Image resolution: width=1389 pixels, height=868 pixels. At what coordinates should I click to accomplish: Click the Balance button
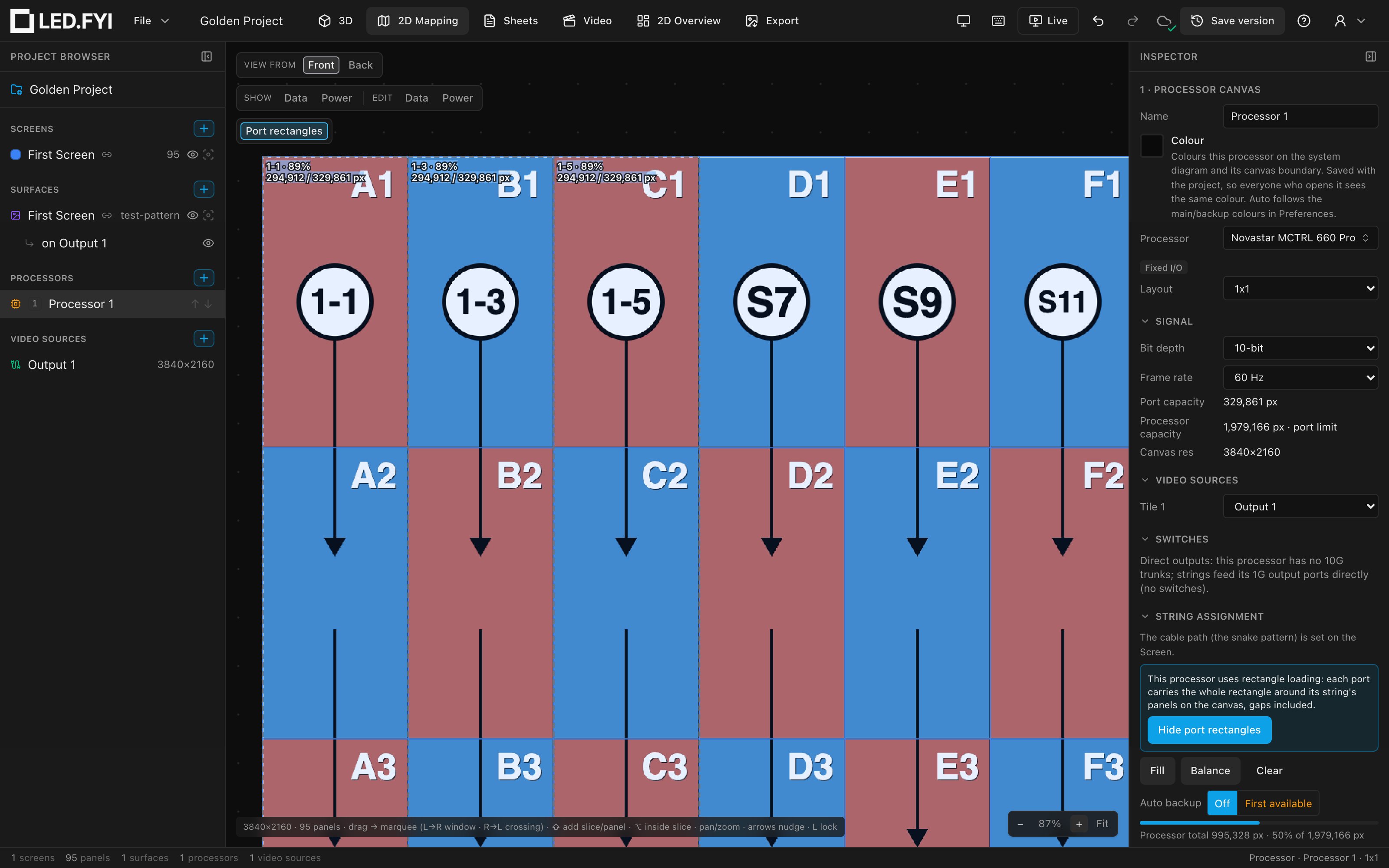tap(1210, 770)
